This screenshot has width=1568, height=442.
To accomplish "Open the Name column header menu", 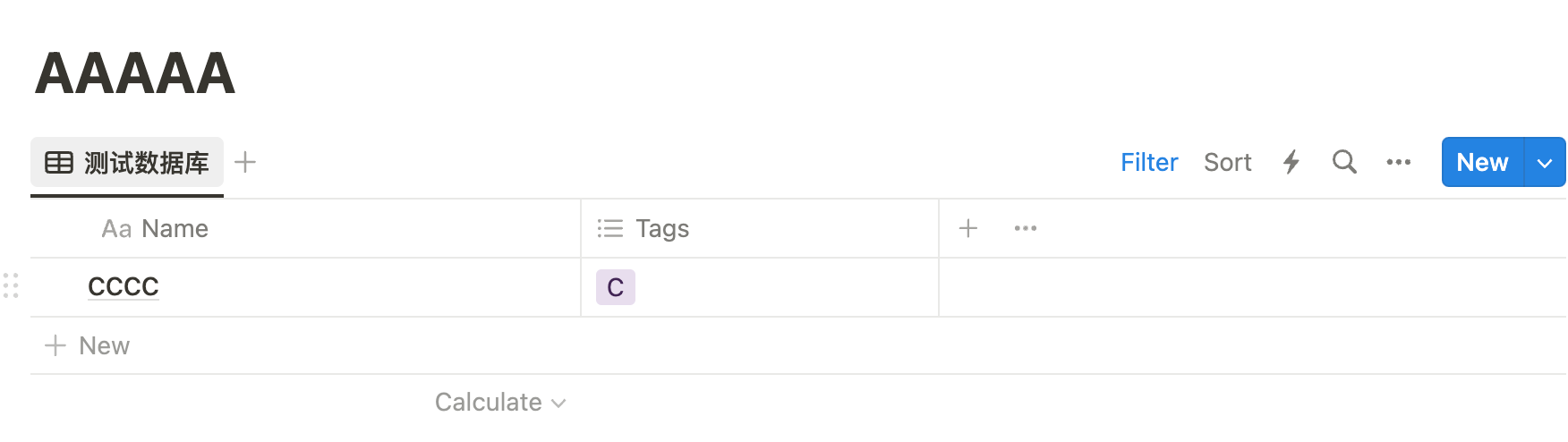I will (x=155, y=228).
